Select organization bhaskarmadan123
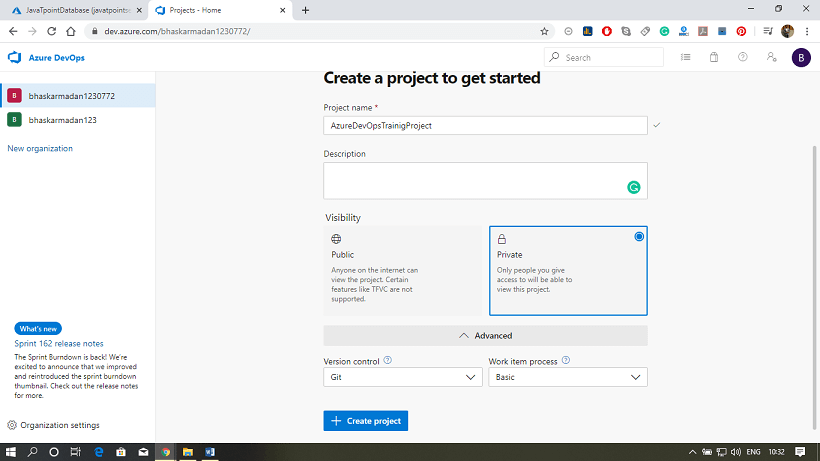Screen dimensions: 820x461 pyautogui.click(x=77, y=120)
